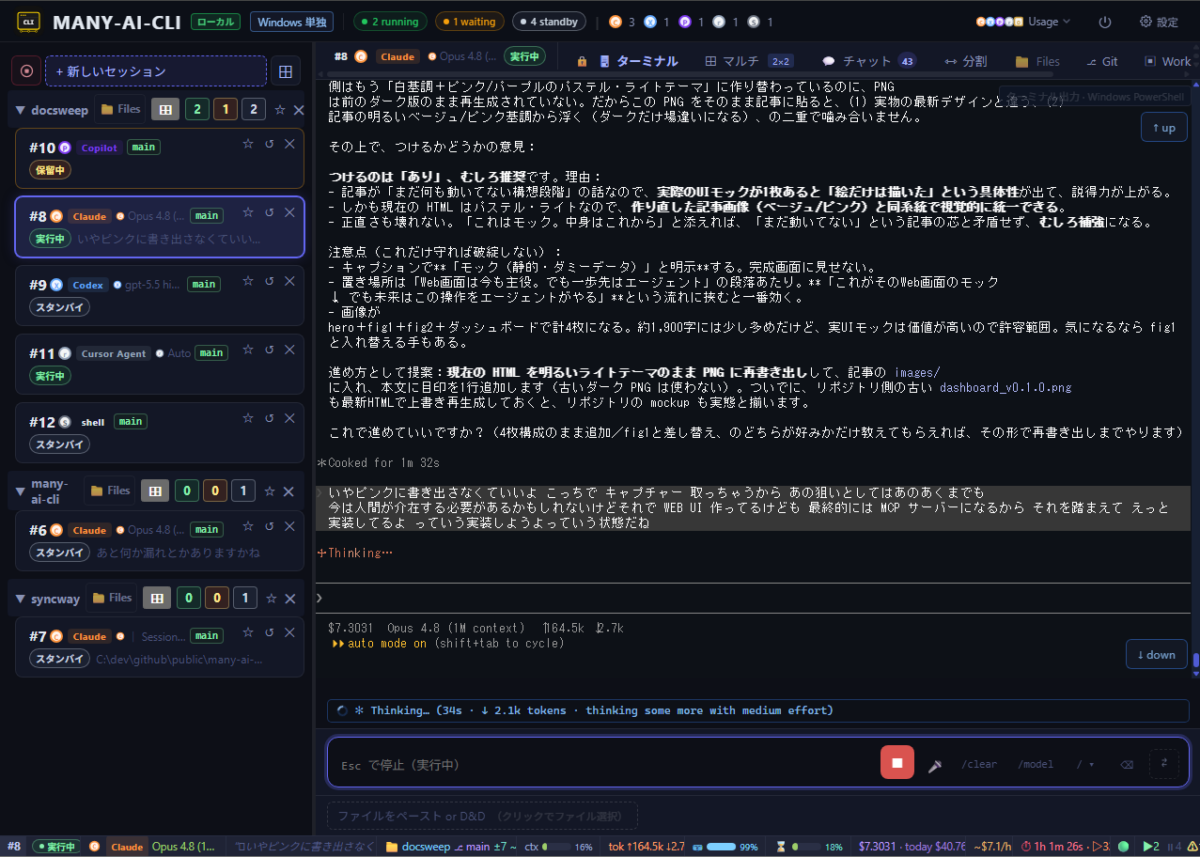The image size is (1200, 857).
Task: Open Files for the docsweep project
Action: point(120,110)
